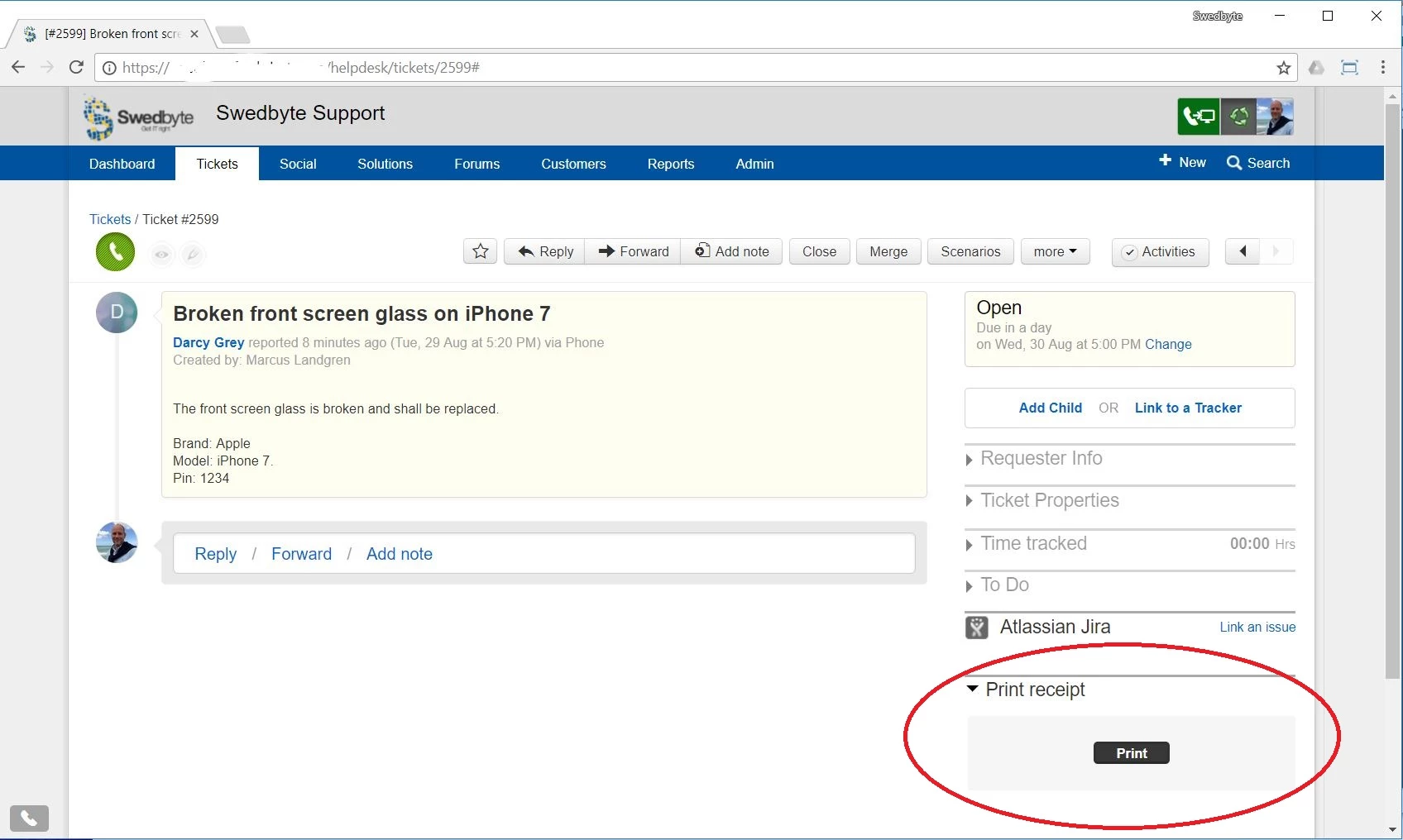Click the green circular arrows header icon

click(1238, 117)
